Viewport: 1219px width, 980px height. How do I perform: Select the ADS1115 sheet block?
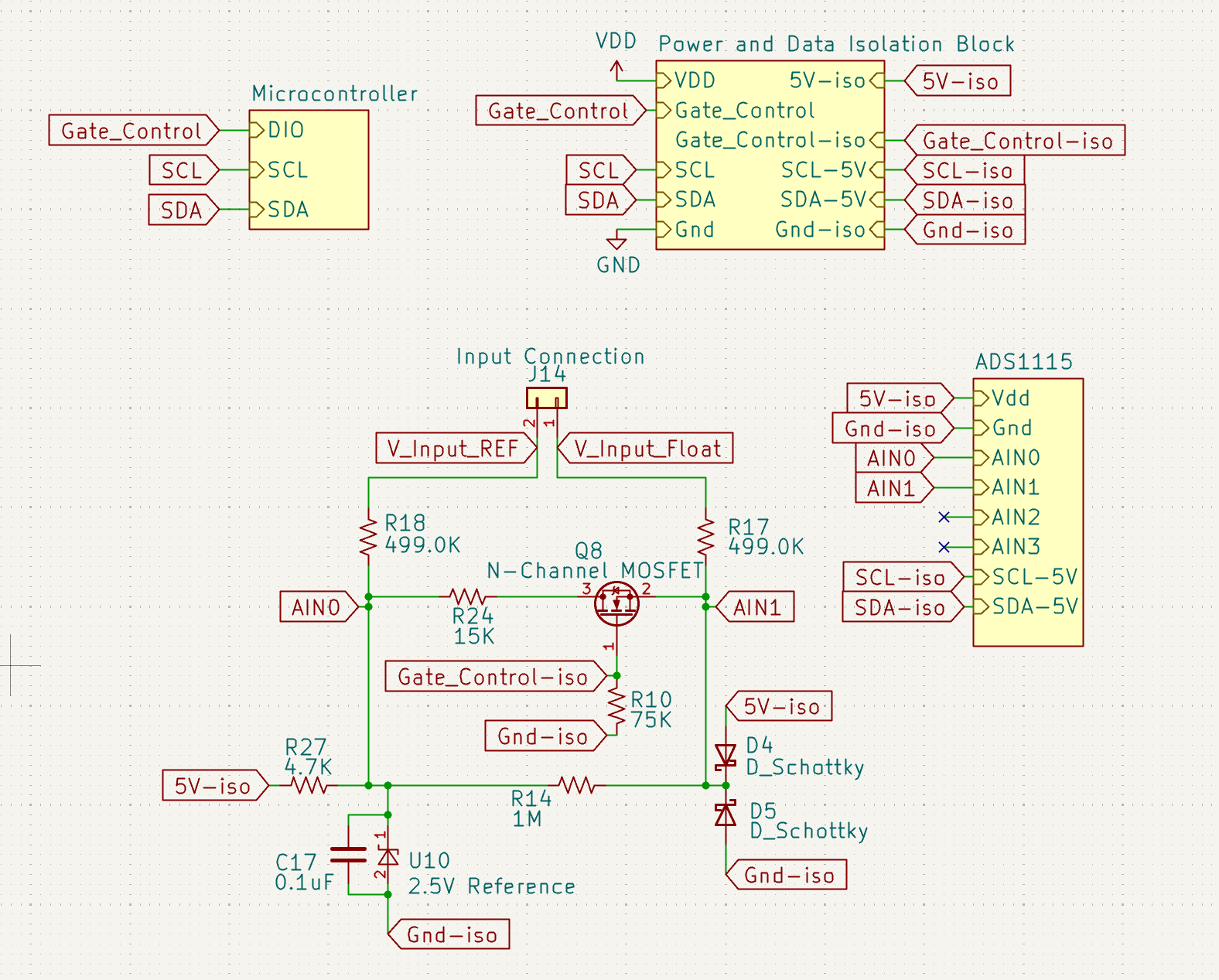(x=1028, y=512)
